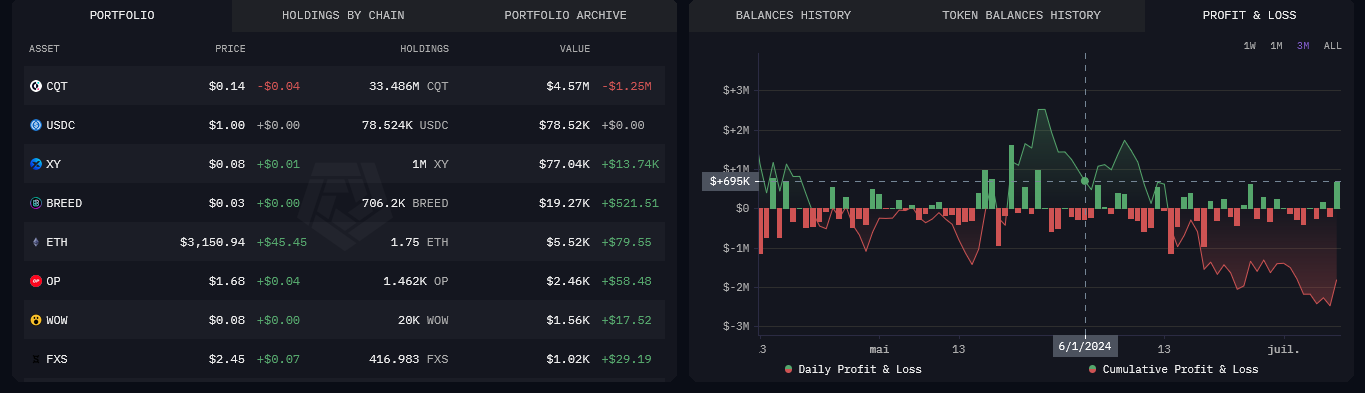
Task: Click the 78.524K USDC holdings cell
Action: pyautogui.click(x=405, y=125)
